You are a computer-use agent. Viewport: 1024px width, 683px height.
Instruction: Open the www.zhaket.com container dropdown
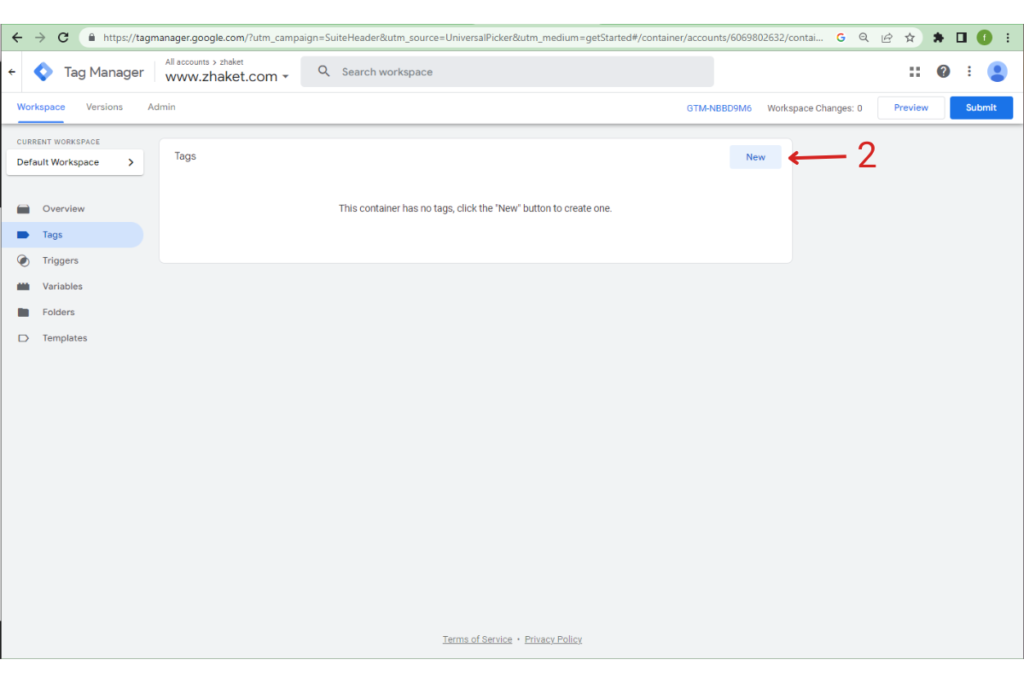pyautogui.click(x=227, y=76)
